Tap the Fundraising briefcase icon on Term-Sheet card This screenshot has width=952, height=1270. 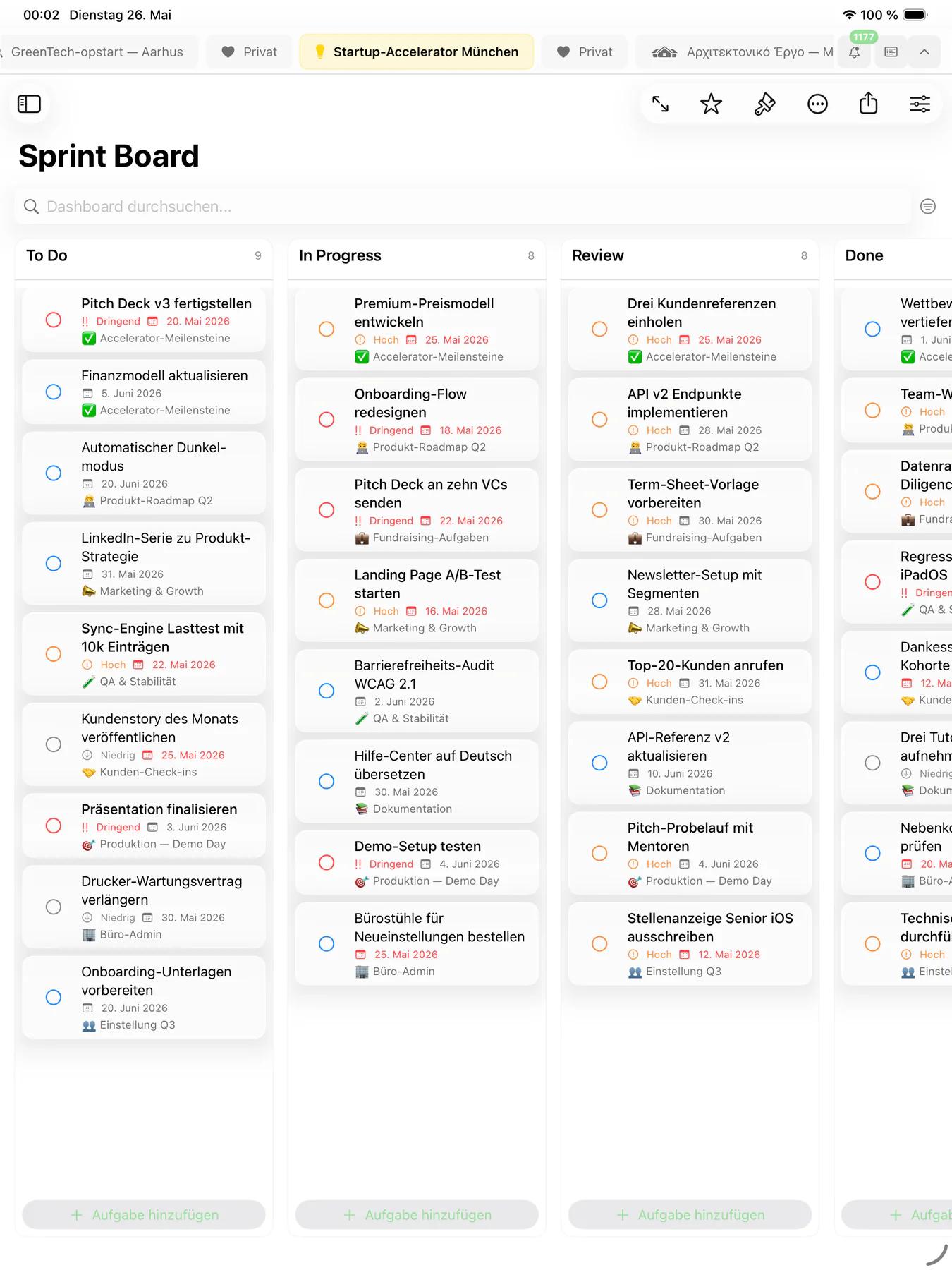pyautogui.click(x=635, y=538)
